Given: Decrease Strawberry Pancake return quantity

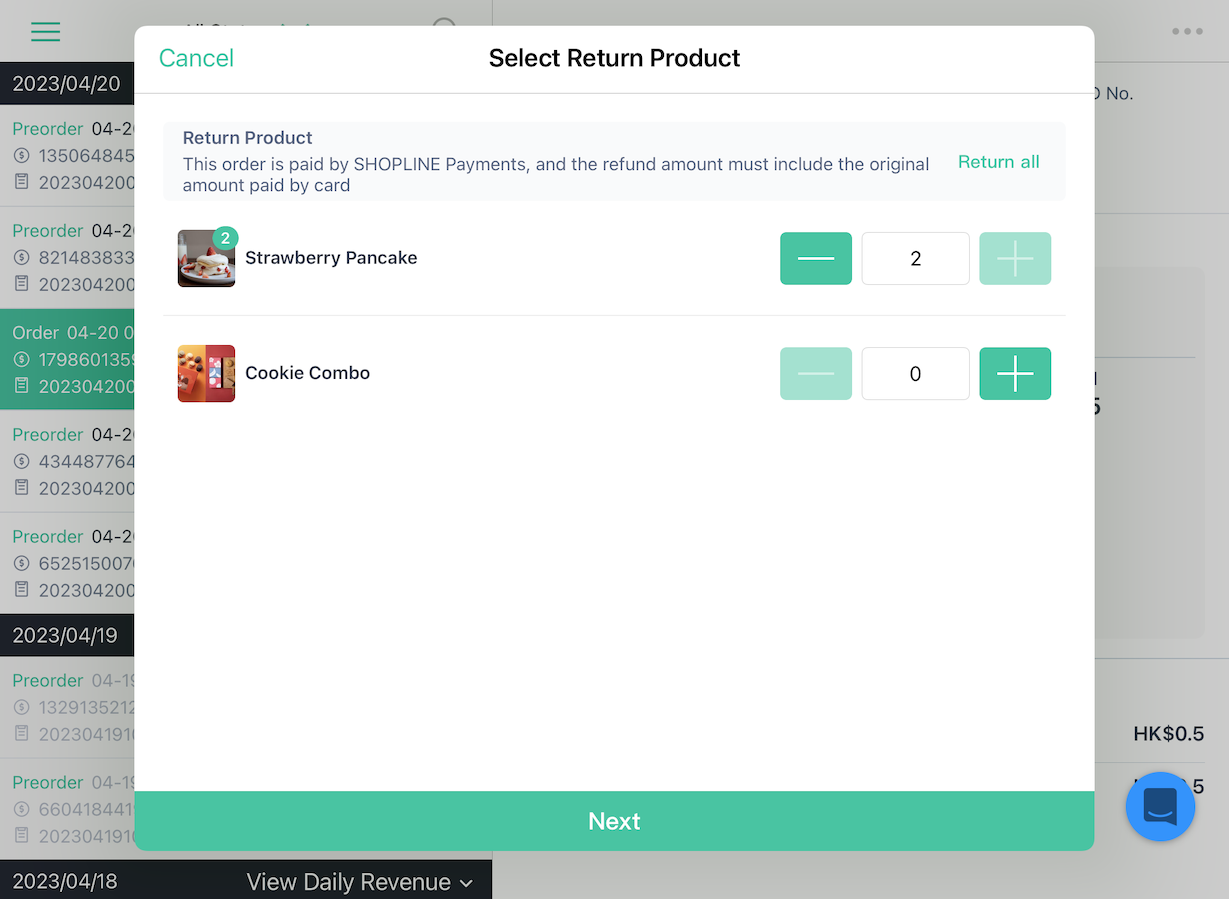Looking at the screenshot, I should click(816, 259).
